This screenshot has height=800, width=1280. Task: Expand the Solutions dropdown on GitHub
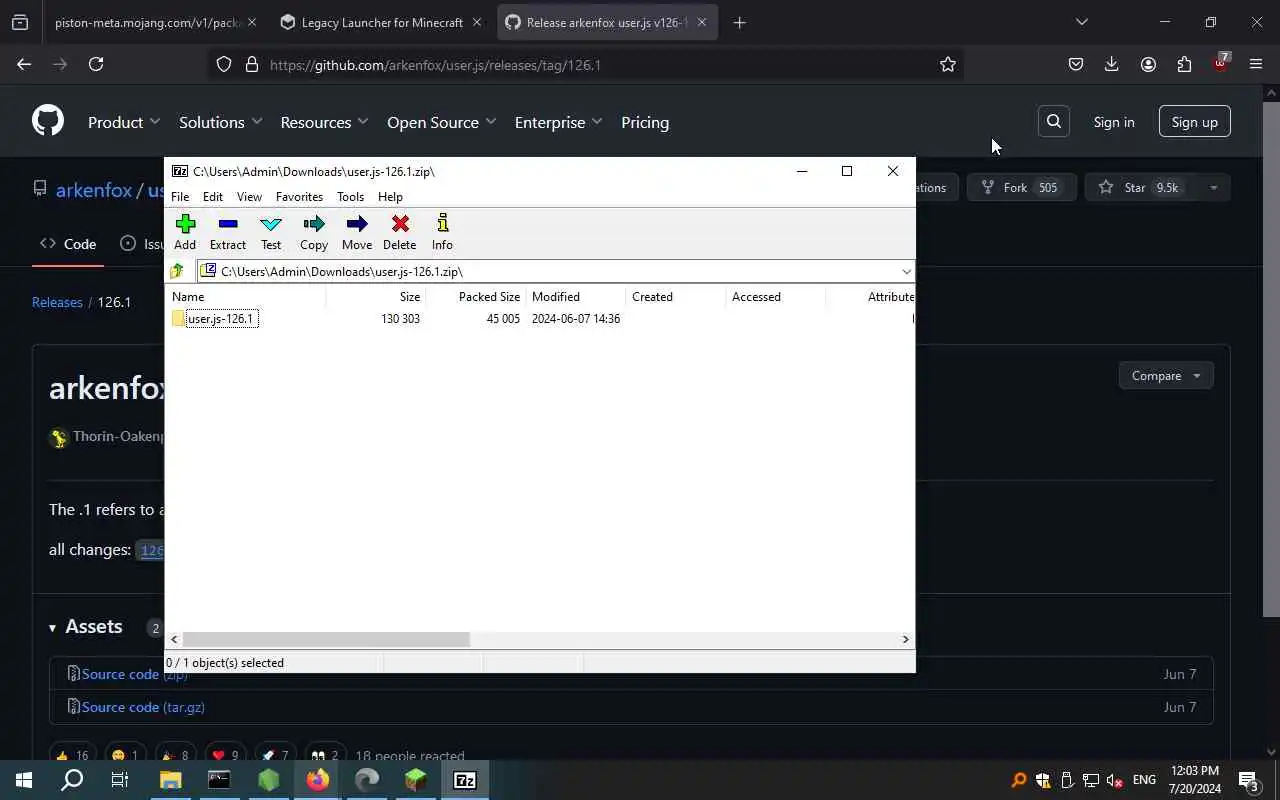[220, 122]
